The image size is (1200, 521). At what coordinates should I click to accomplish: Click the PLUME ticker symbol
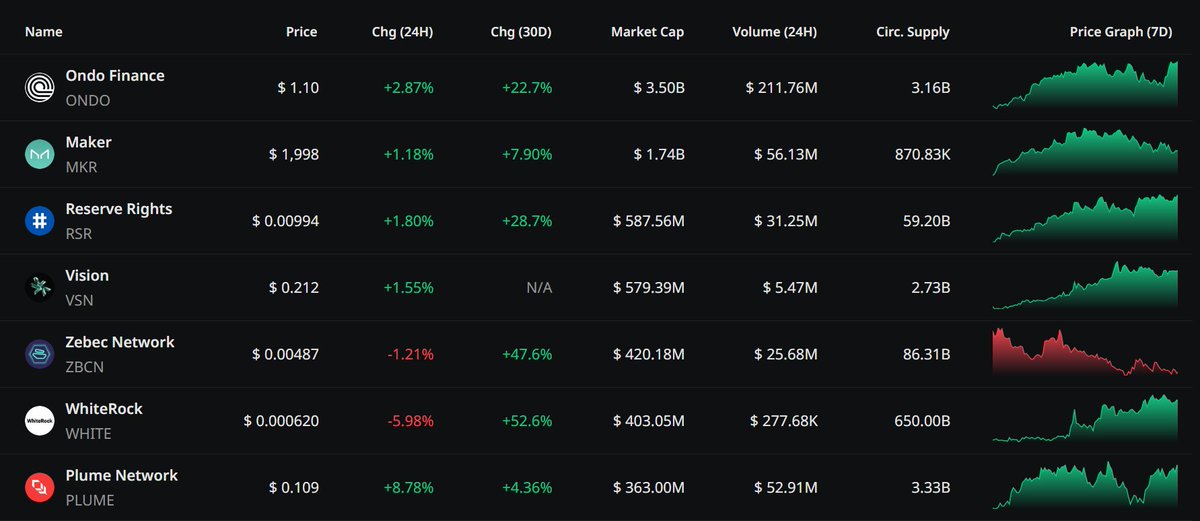point(90,500)
